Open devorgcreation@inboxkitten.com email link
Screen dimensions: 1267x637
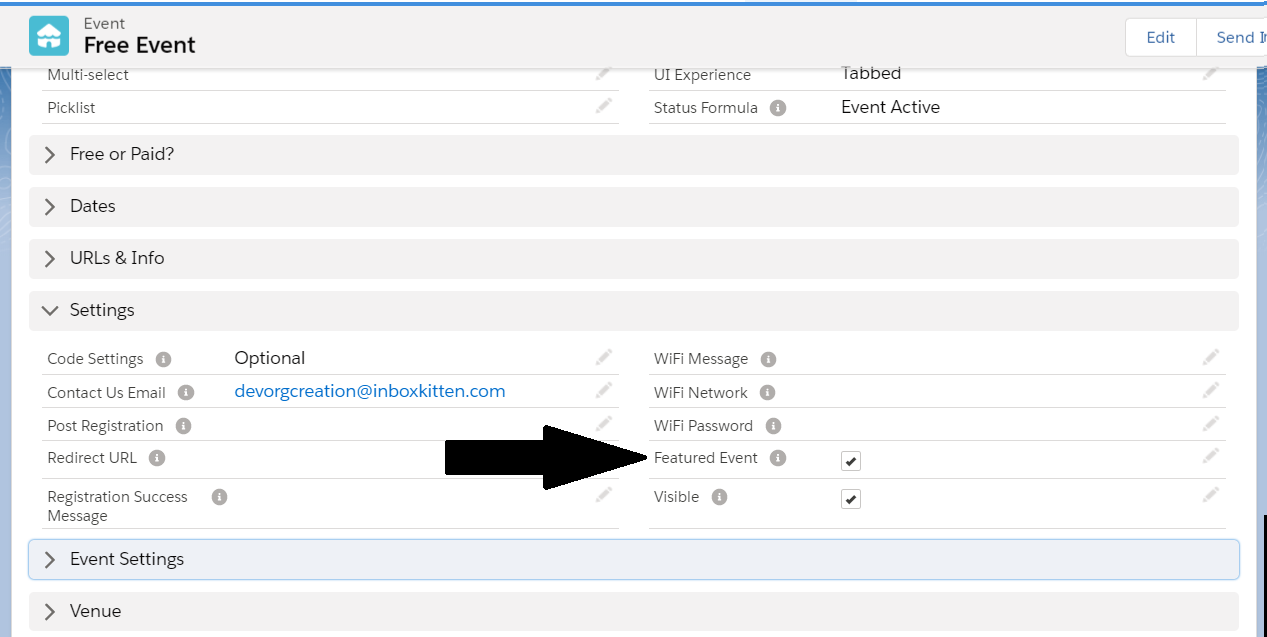[370, 391]
